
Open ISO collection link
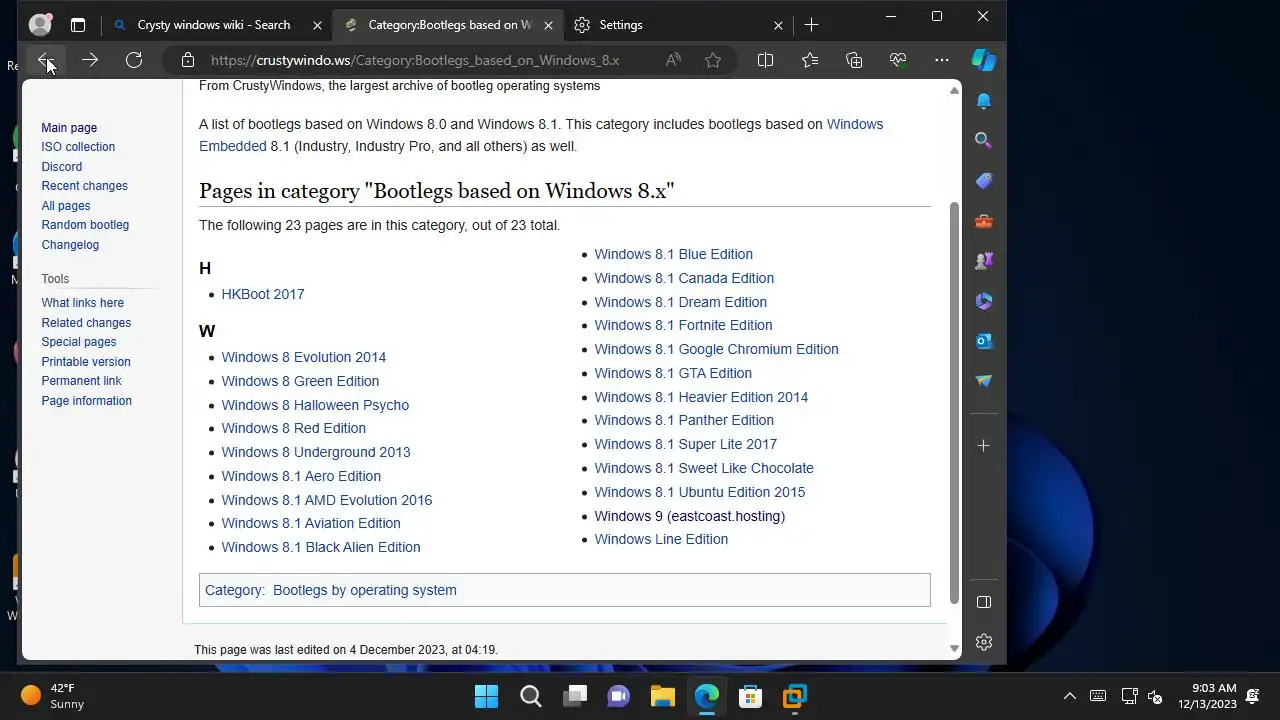(x=78, y=147)
